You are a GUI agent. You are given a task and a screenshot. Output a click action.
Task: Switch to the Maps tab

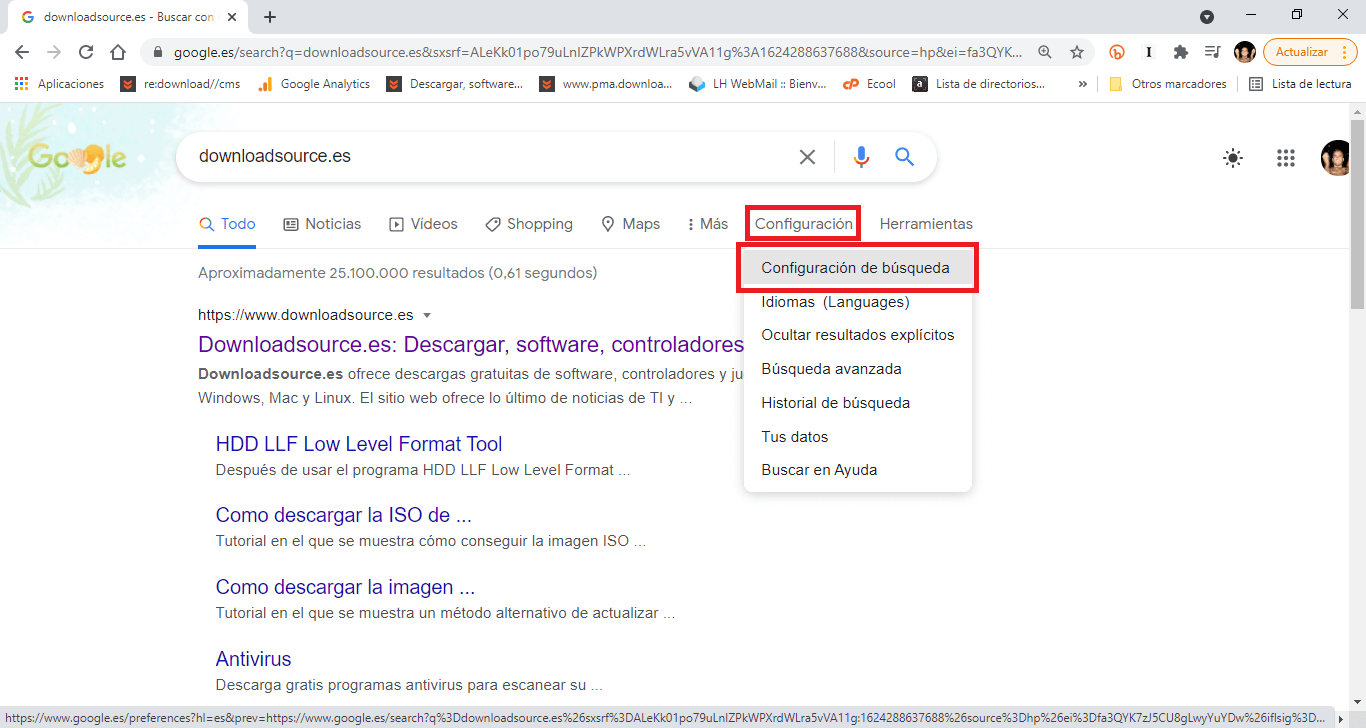click(x=630, y=224)
